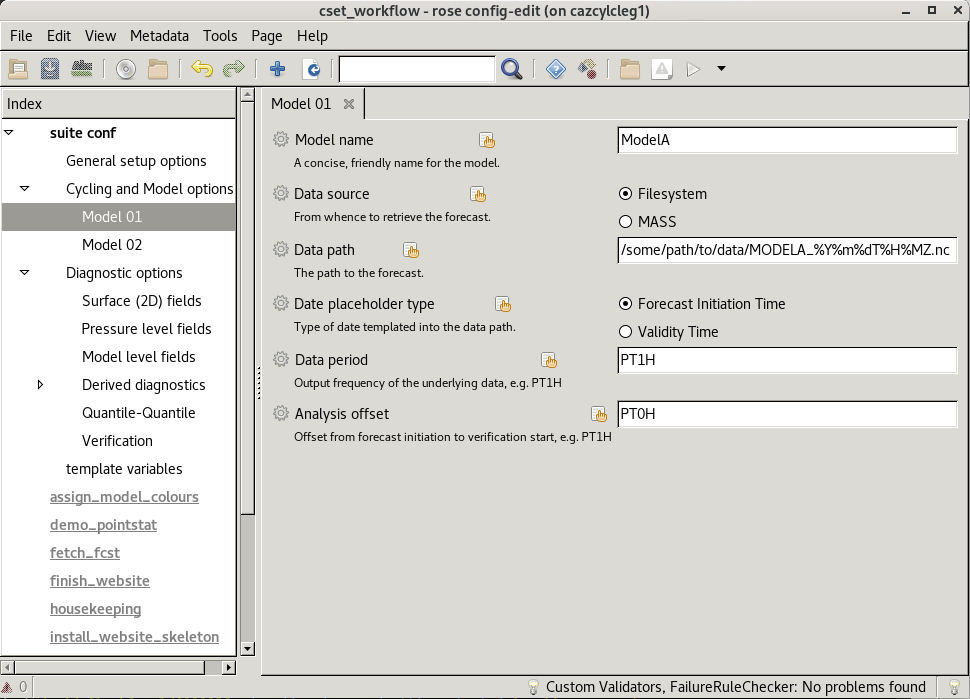The width and height of the screenshot is (970, 699).
Task: Click the Browse files folder icon
Action: click(x=158, y=69)
